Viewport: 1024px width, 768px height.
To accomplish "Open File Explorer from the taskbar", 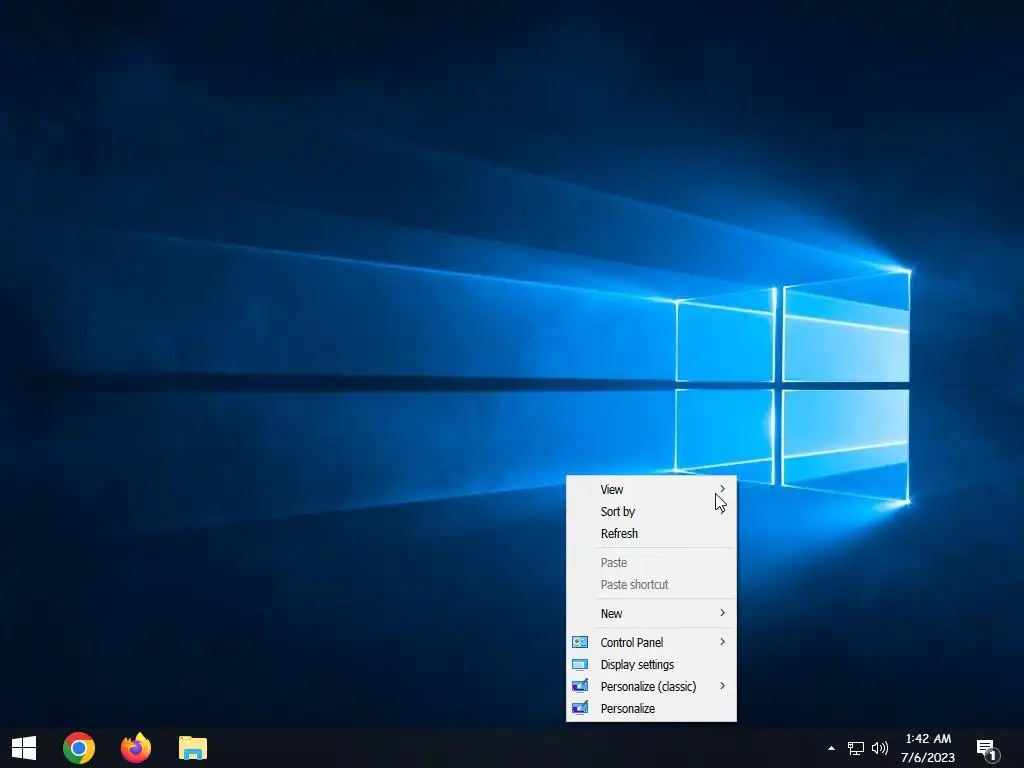I will tap(193, 748).
